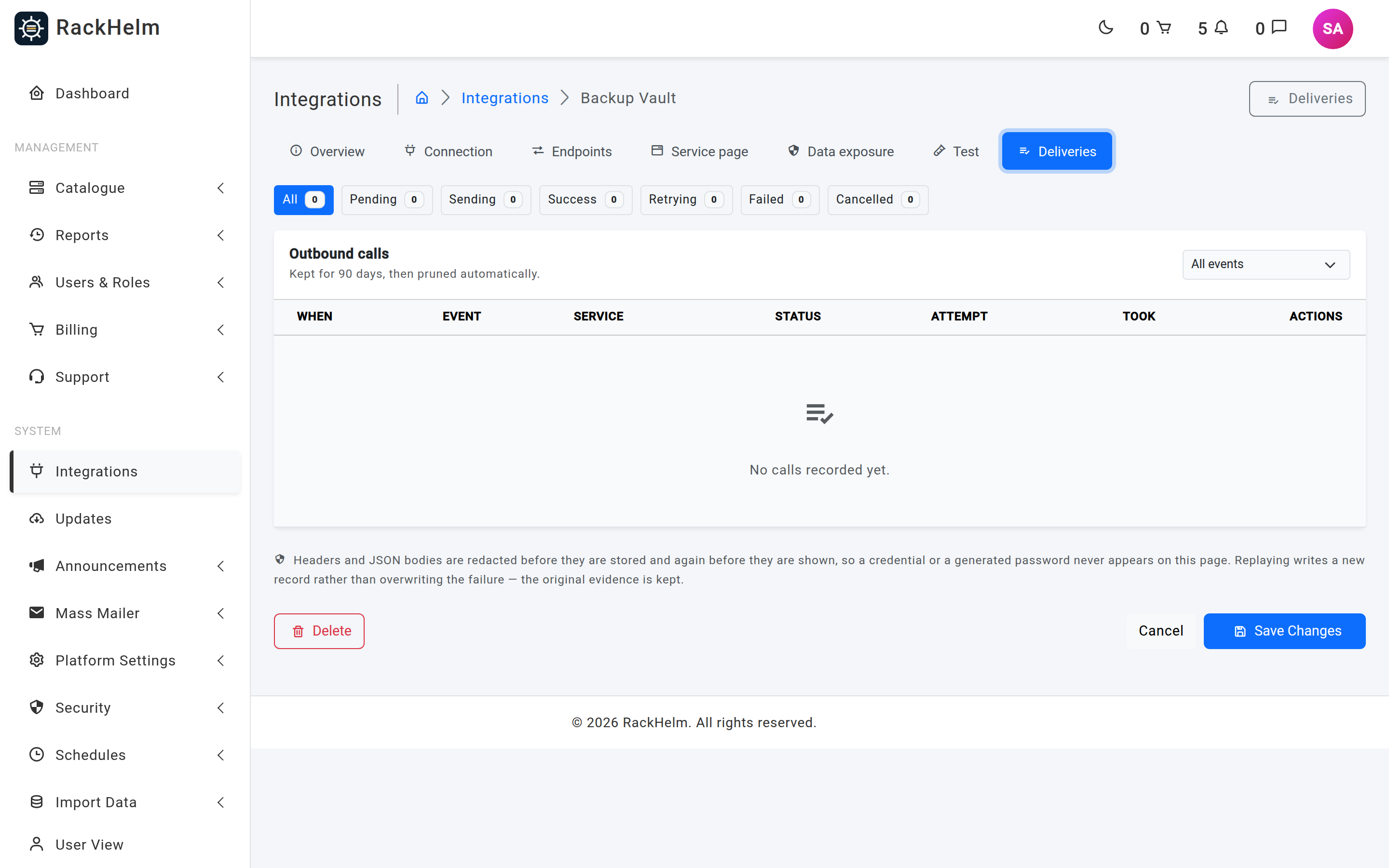The height and width of the screenshot is (868, 1389).
Task: Click the Updates cloud icon
Action: [x=37, y=518]
